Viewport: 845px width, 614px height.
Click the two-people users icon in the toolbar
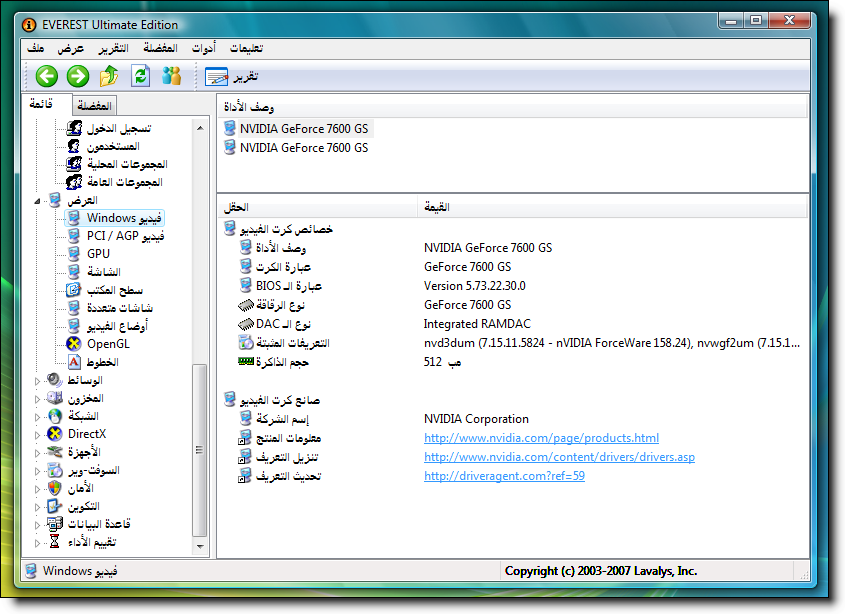tap(171, 76)
